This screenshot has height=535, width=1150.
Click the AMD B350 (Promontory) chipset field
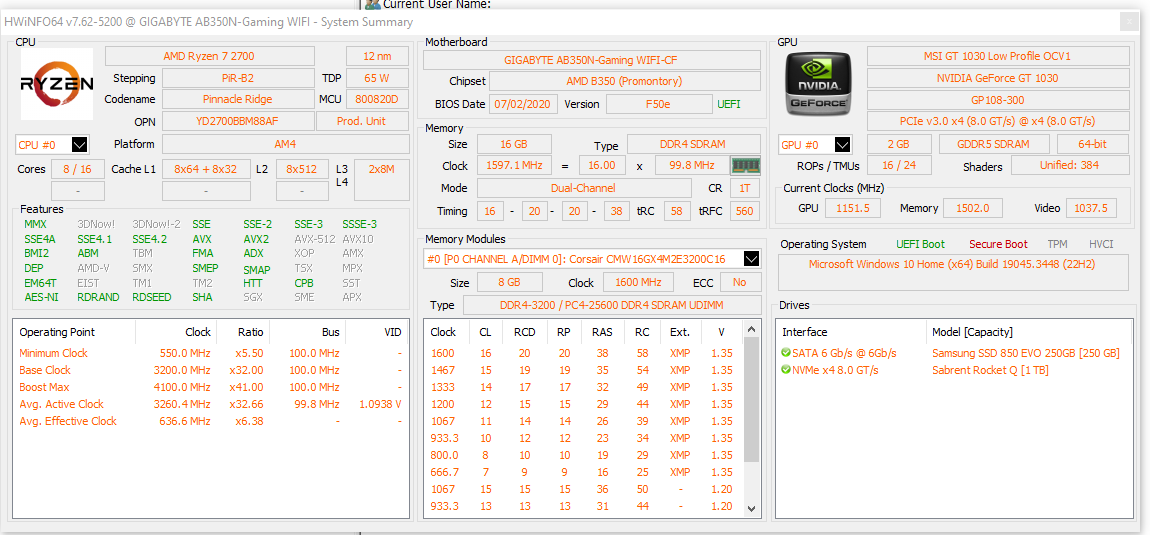coord(624,81)
